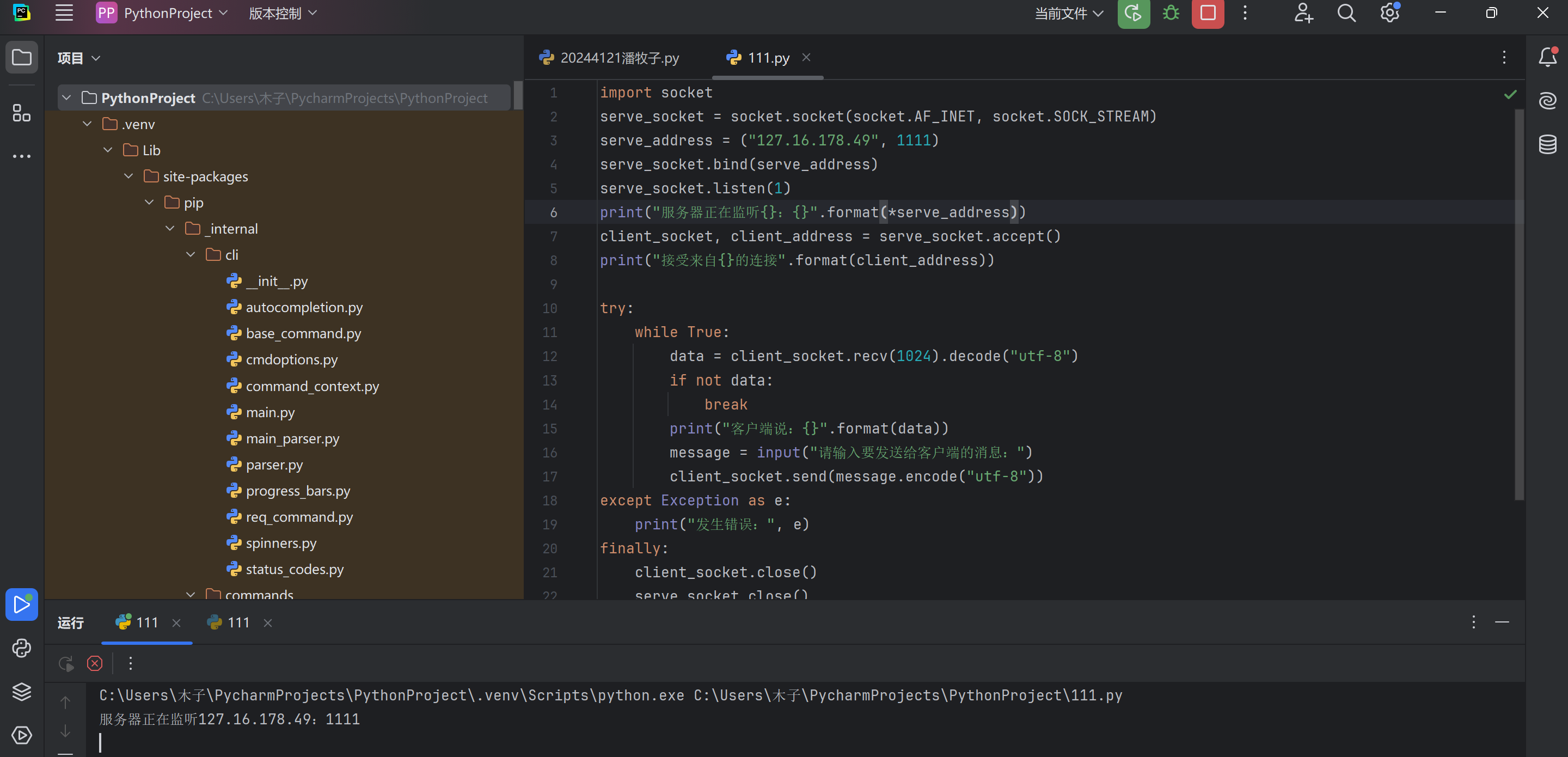Stop process using red circle X in console
This screenshot has height=757, width=1568.
point(94,663)
